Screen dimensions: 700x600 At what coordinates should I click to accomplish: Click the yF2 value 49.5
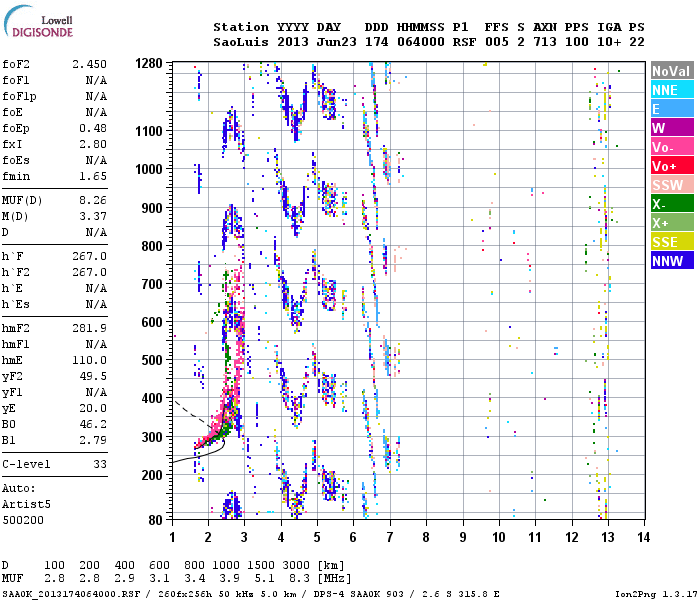(x=93, y=376)
